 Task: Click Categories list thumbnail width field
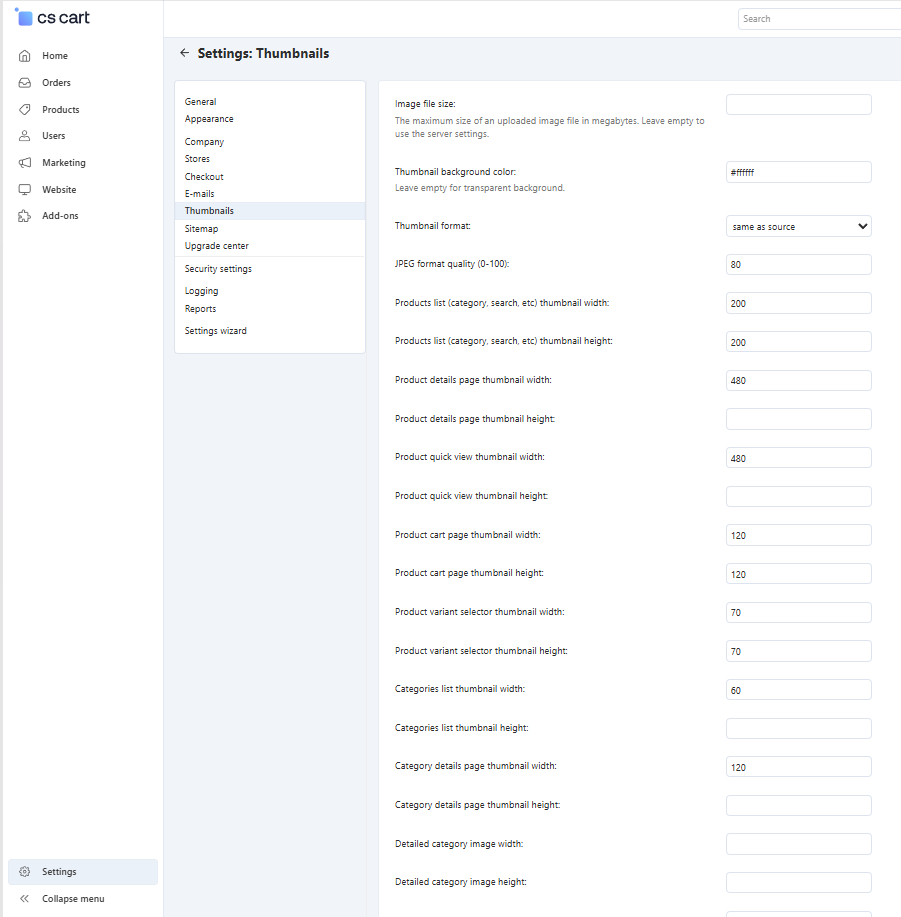(x=799, y=690)
